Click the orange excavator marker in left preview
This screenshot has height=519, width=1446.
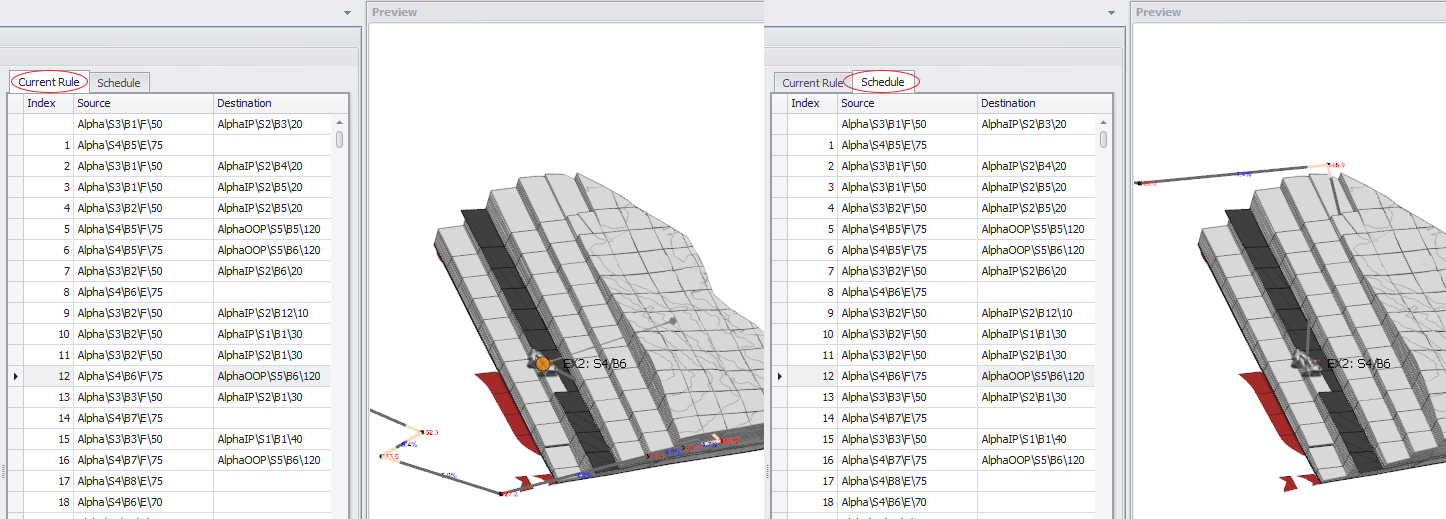point(543,364)
